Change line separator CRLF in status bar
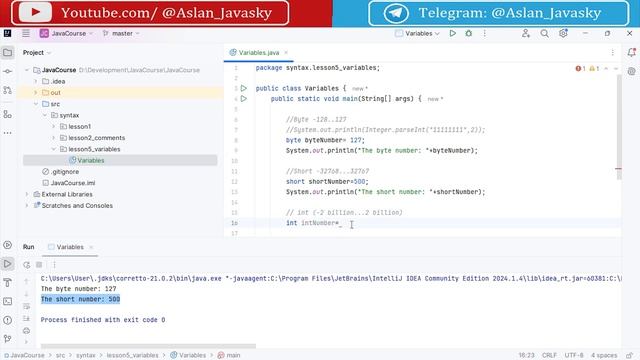The image size is (640, 360). pos(549,356)
